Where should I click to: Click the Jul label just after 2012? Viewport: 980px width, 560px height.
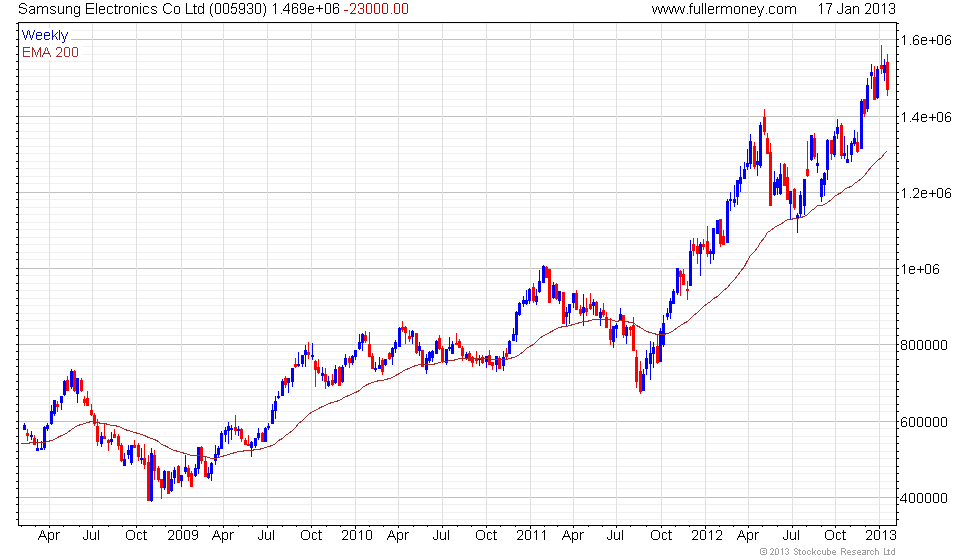point(791,536)
